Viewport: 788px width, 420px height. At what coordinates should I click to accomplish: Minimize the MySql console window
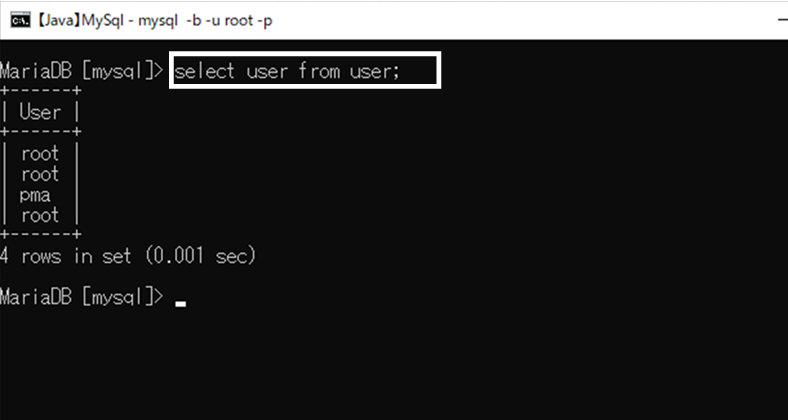coord(782,21)
